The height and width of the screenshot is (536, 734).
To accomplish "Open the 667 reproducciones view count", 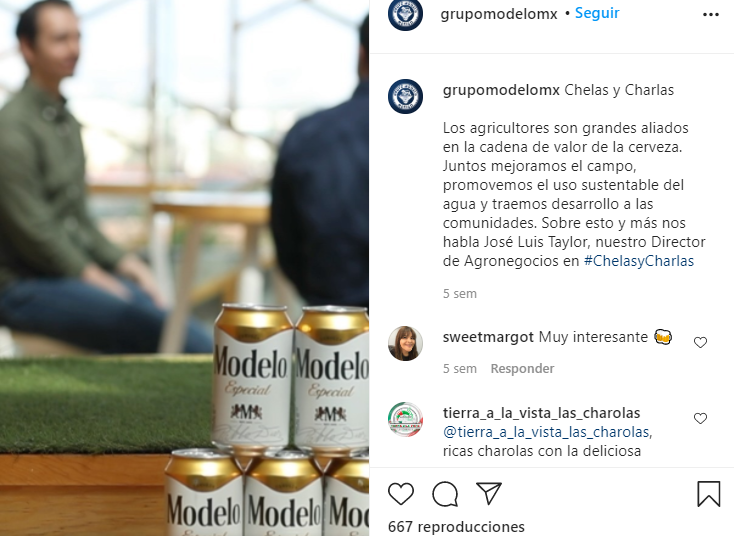I will (x=456, y=527).
